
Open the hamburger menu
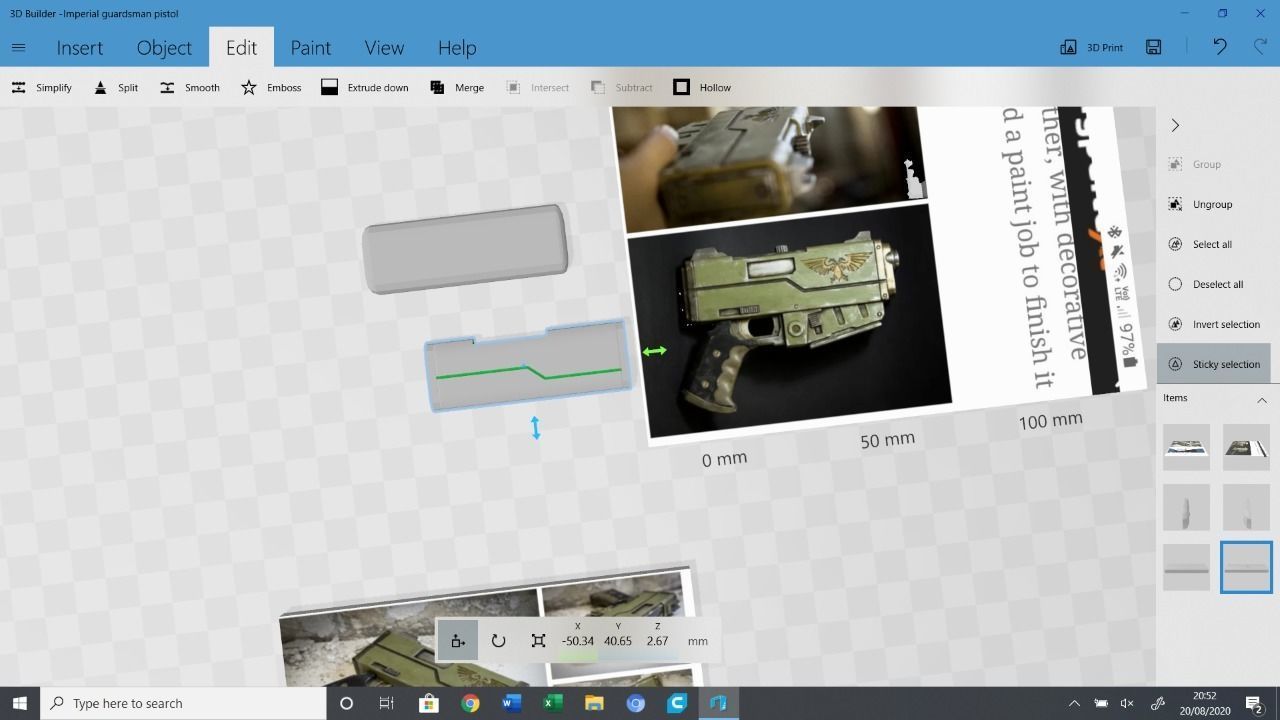[x=18, y=47]
